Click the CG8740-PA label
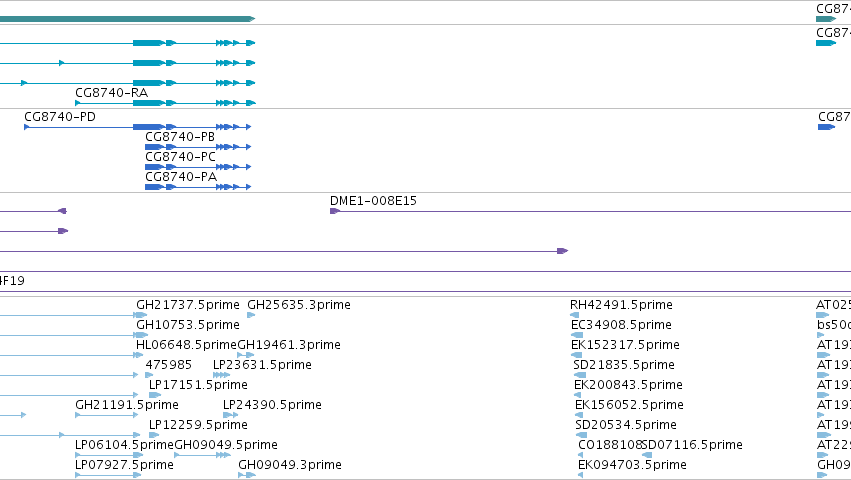Screen dimensions: 851x480 [181, 177]
